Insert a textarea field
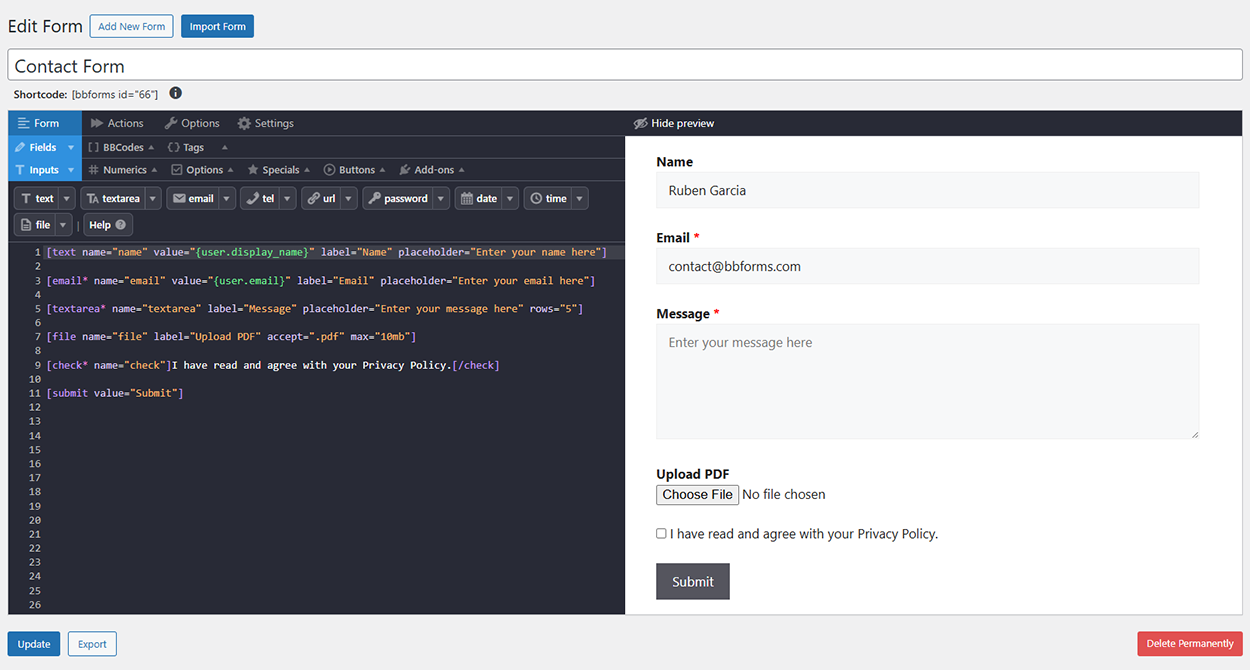The height and width of the screenshot is (670, 1250). [113, 199]
